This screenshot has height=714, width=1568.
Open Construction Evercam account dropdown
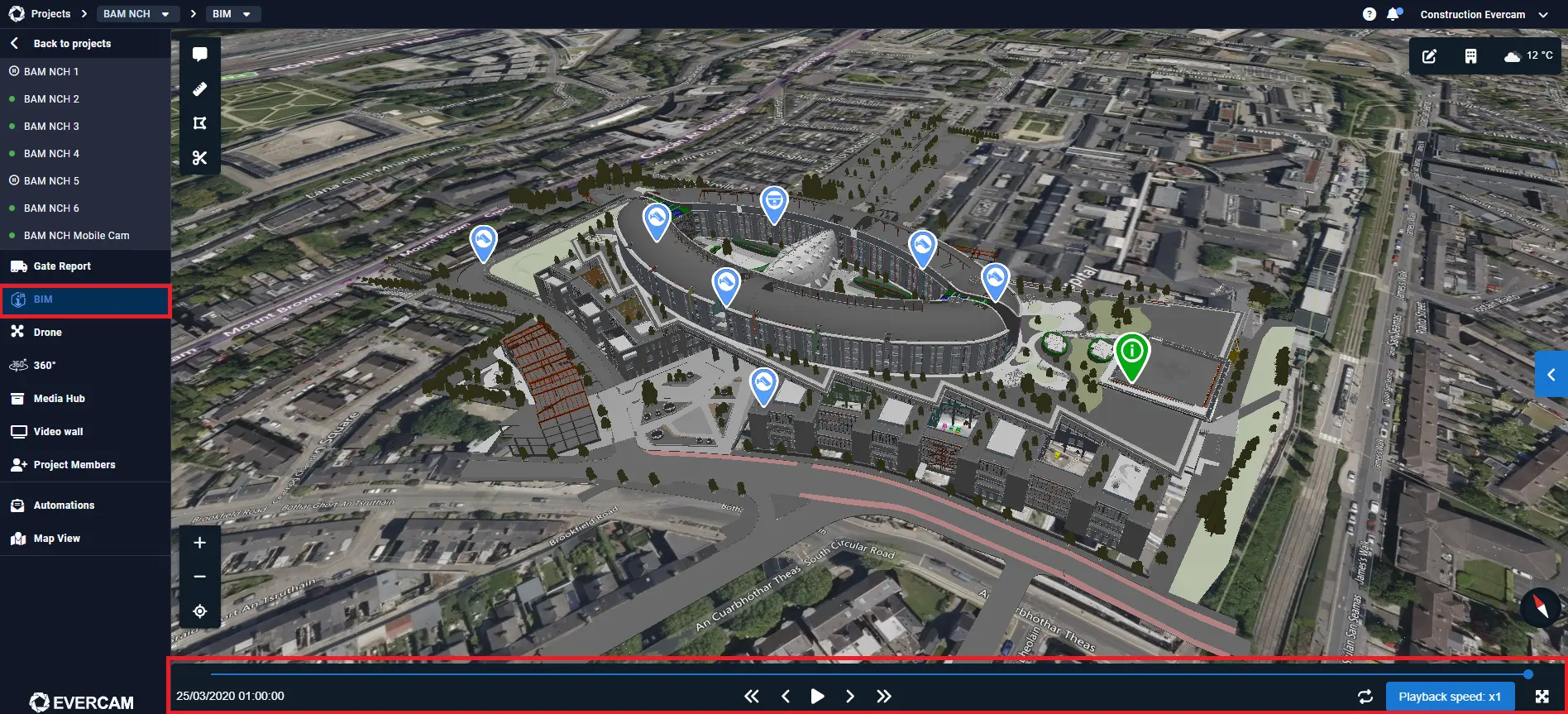tap(1484, 15)
